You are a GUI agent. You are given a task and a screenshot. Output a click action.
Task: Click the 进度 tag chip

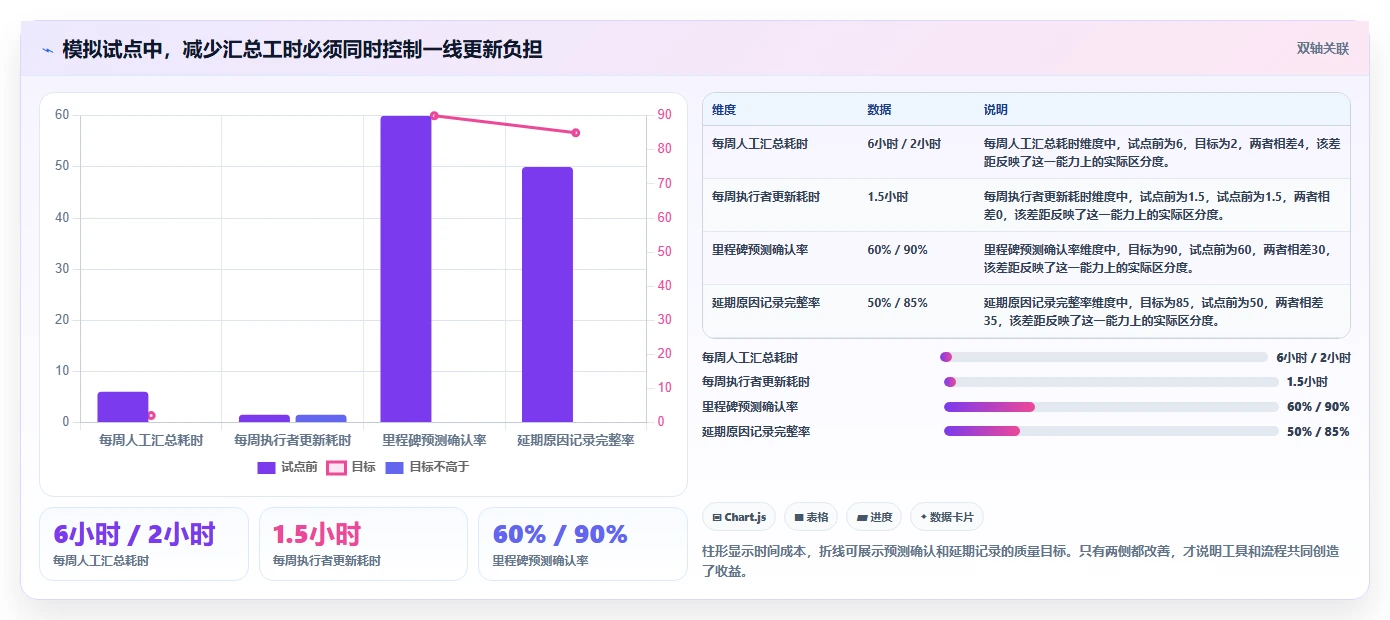(874, 517)
